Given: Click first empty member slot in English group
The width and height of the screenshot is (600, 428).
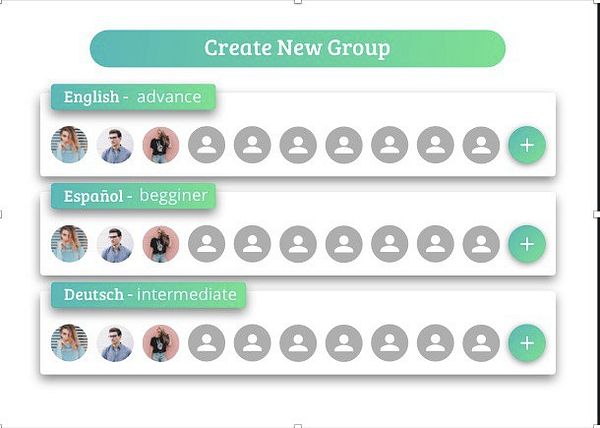Looking at the screenshot, I should click(207, 145).
